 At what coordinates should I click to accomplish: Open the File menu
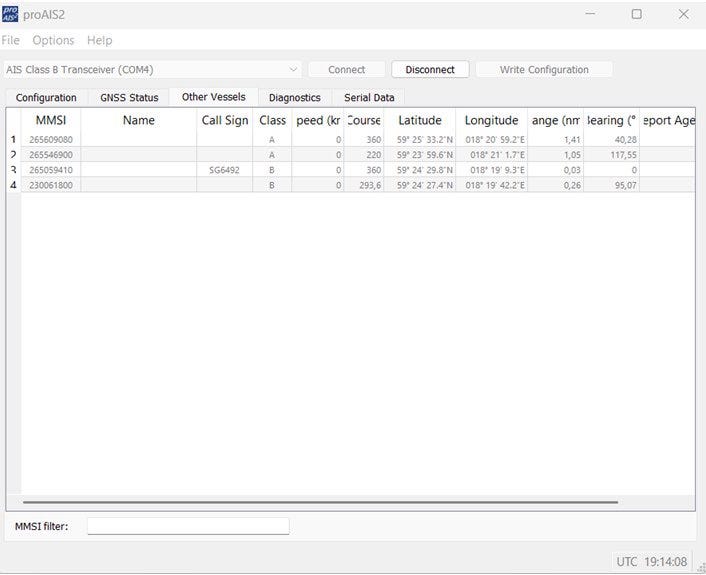(10, 40)
